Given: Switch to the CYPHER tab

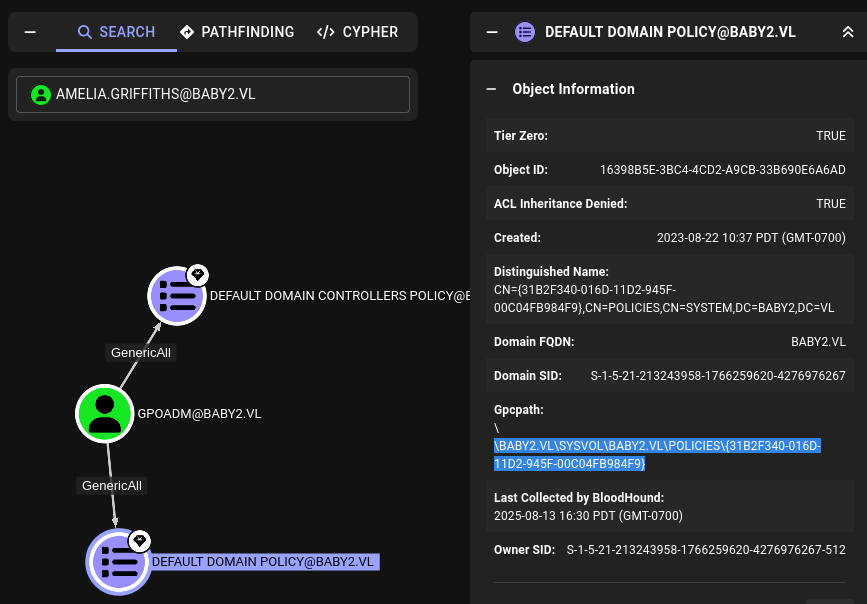Looking at the screenshot, I should click(357, 31).
